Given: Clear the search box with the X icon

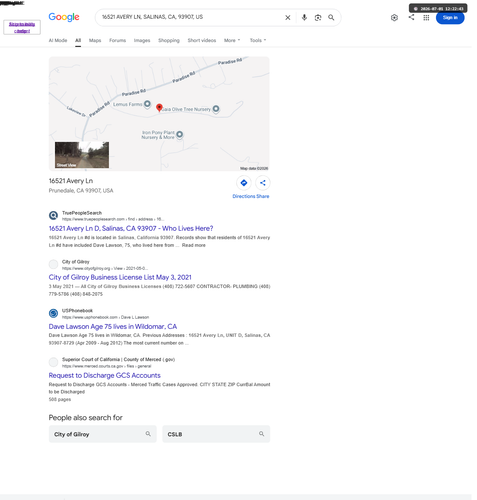Looking at the screenshot, I should coord(288,18).
